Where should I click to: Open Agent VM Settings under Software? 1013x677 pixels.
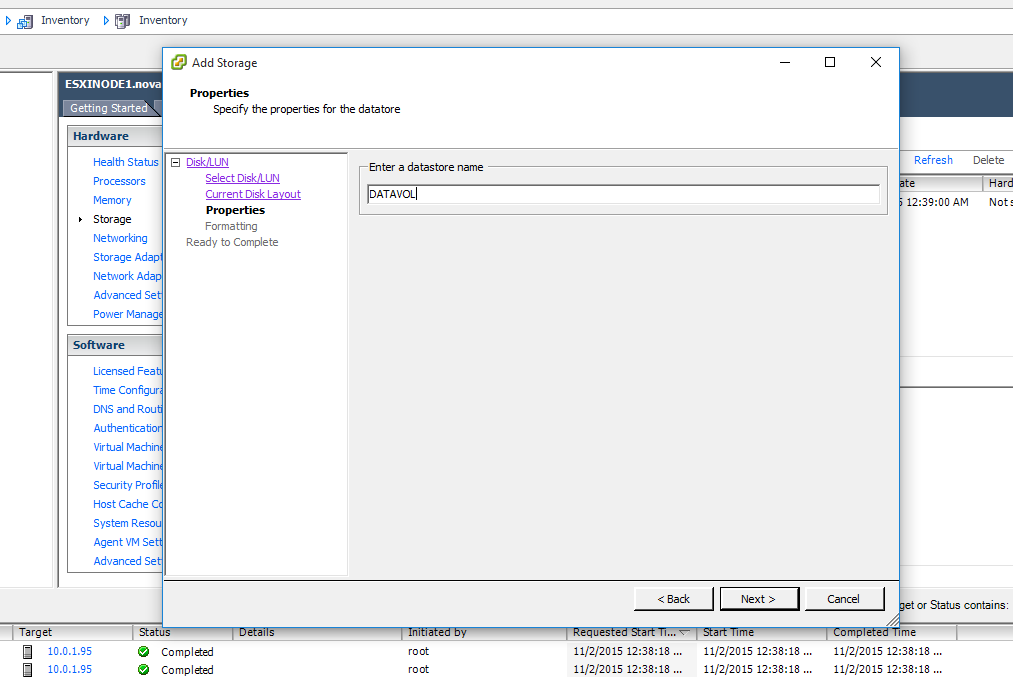(127, 542)
